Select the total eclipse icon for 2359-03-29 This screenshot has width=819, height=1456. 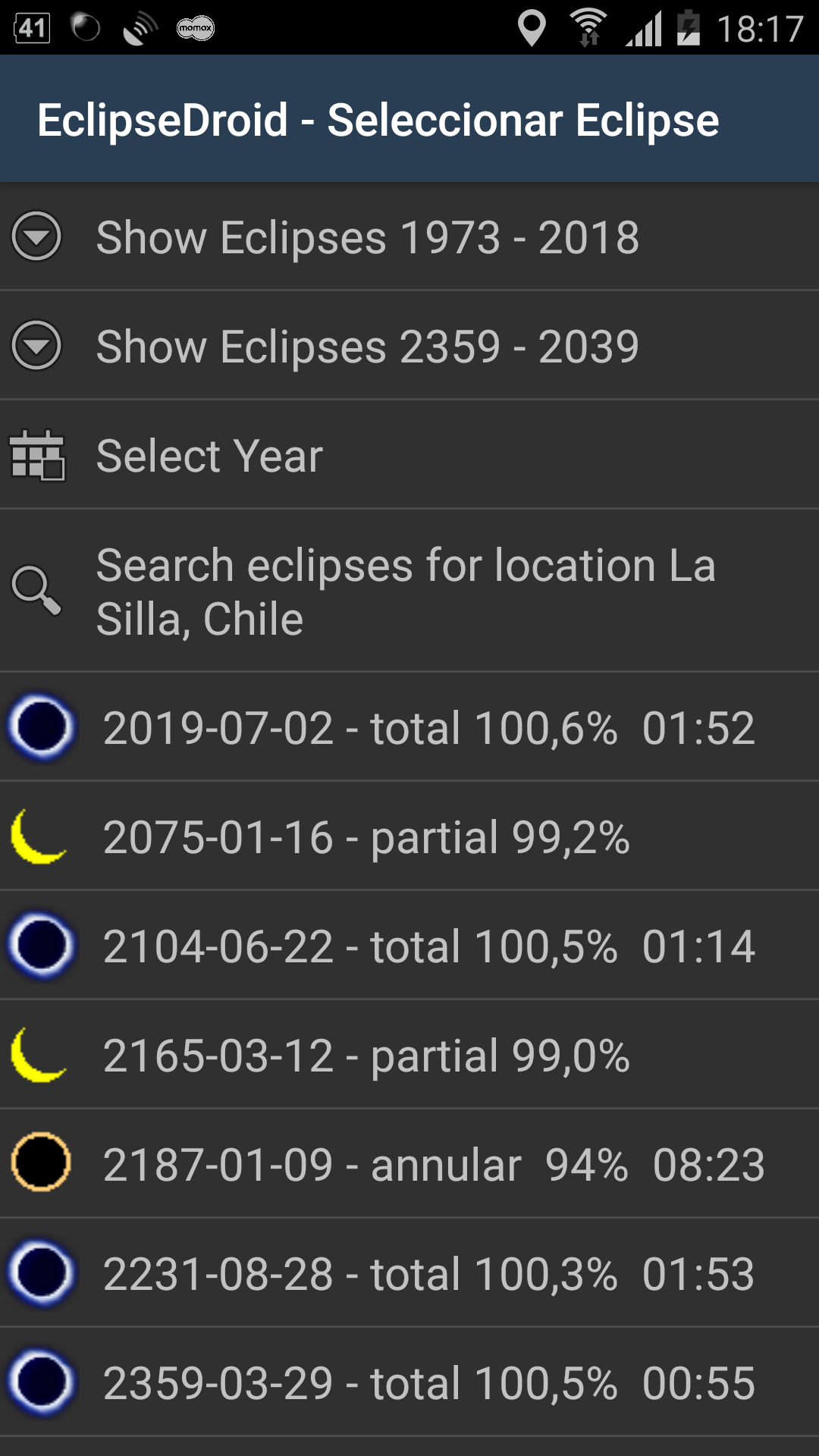click(x=42, y=1382)
